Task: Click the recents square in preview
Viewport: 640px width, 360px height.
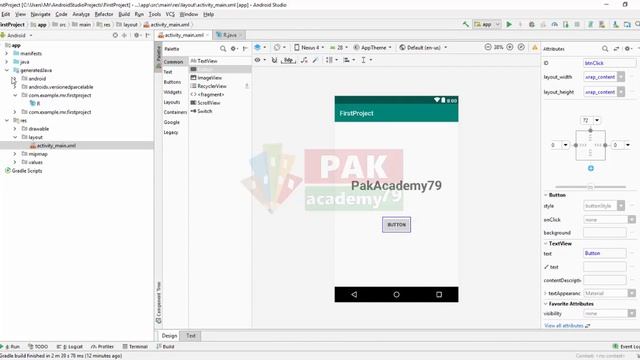Action: click(439, 294)
